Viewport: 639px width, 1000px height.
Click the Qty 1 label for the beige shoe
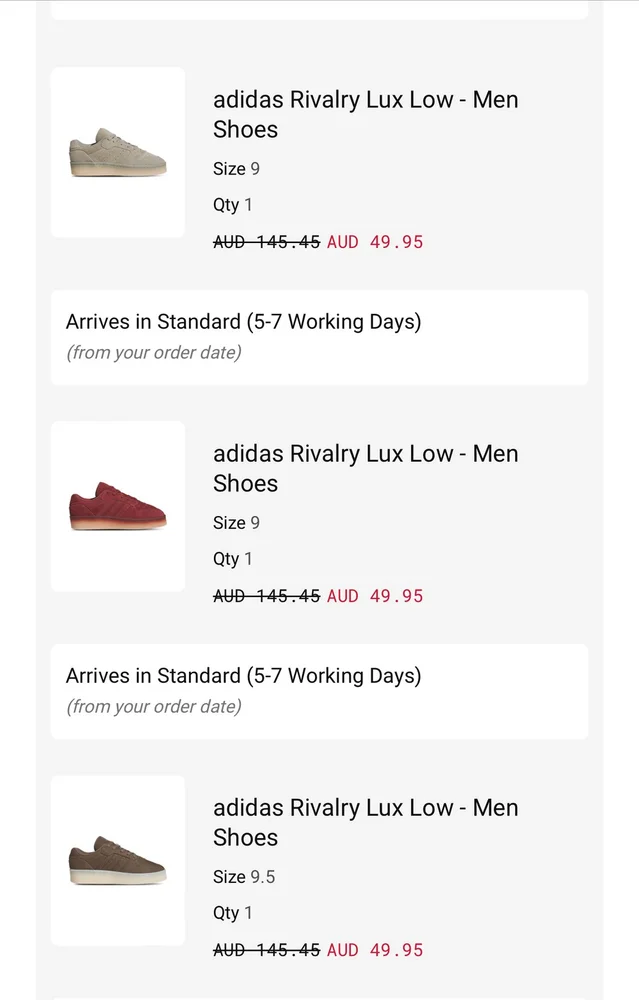[x=233, y=205]
